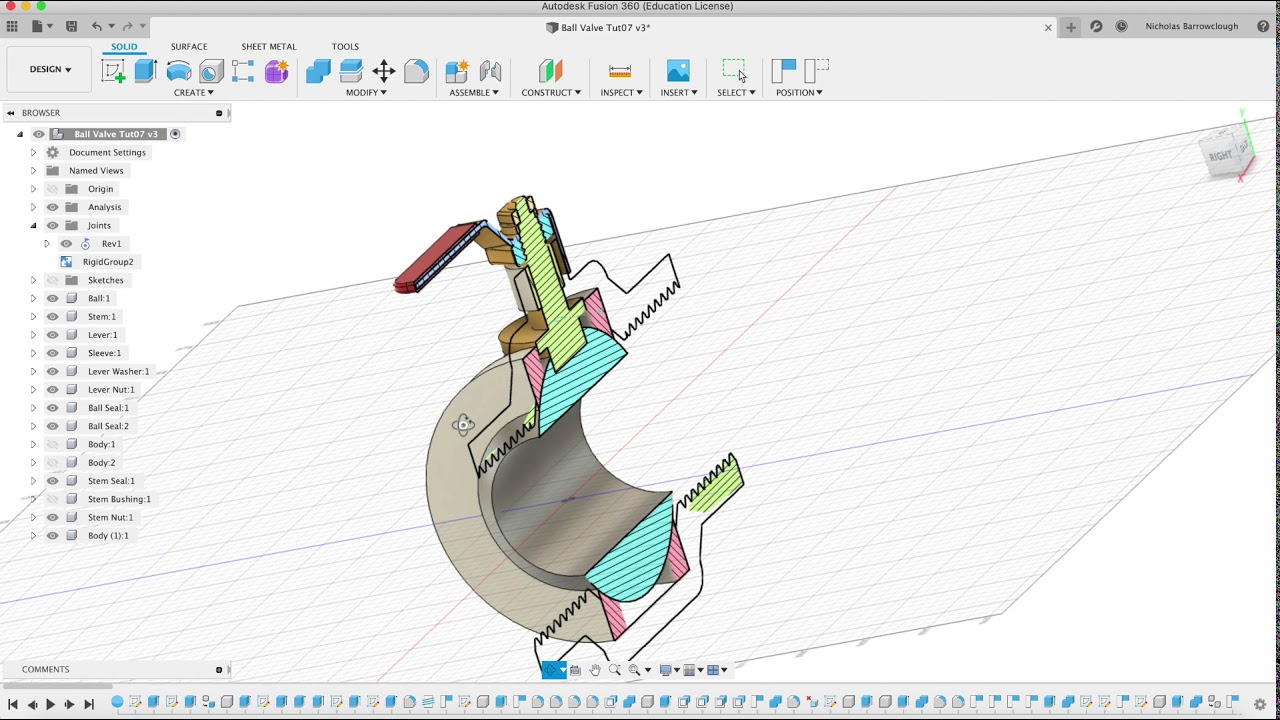1280x720 pixels.
Task: Click the Capture Position icon
Action: pyautogui.click(x=784, y=71)
